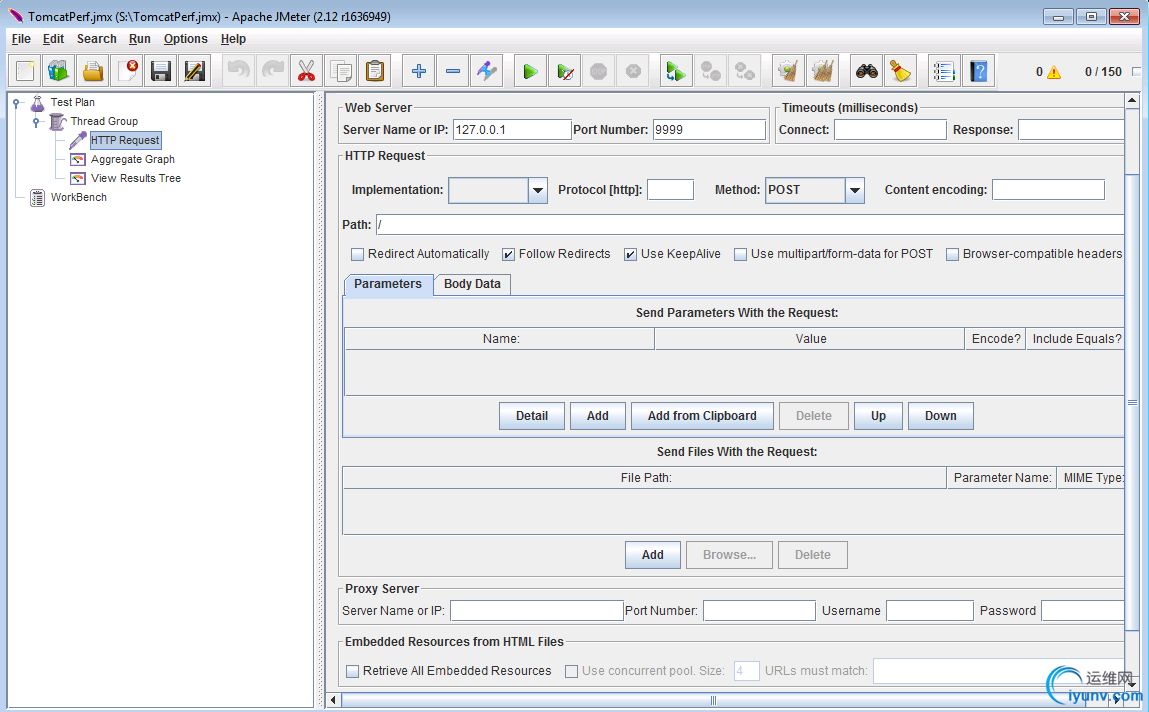Select WorkBench in the tree

click(x=78, y=197)
